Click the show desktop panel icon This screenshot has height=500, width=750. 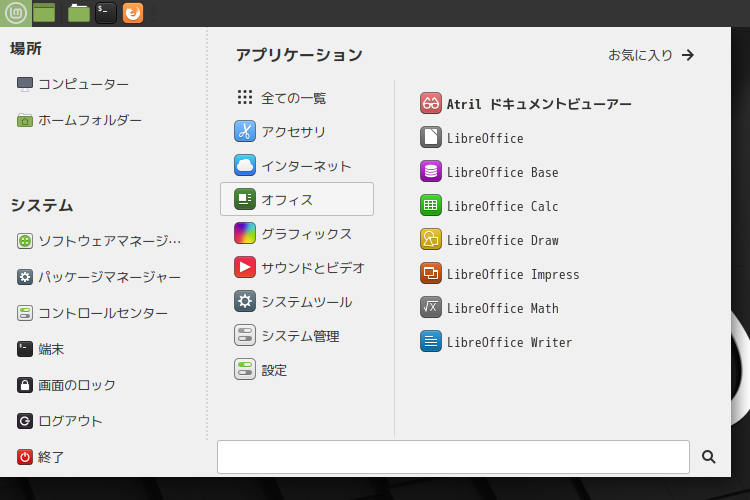pyautogui.click(x=44, y=13)
